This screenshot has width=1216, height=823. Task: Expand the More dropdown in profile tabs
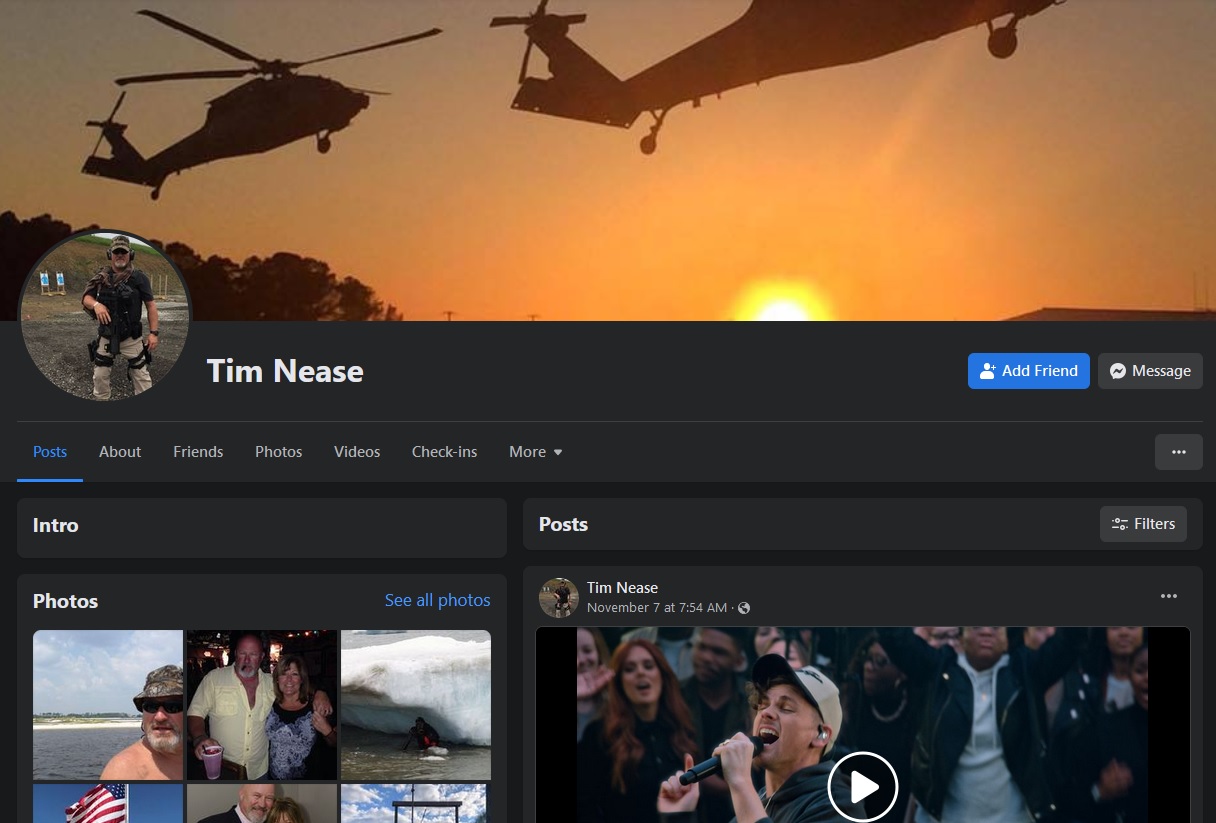[535, 452]
